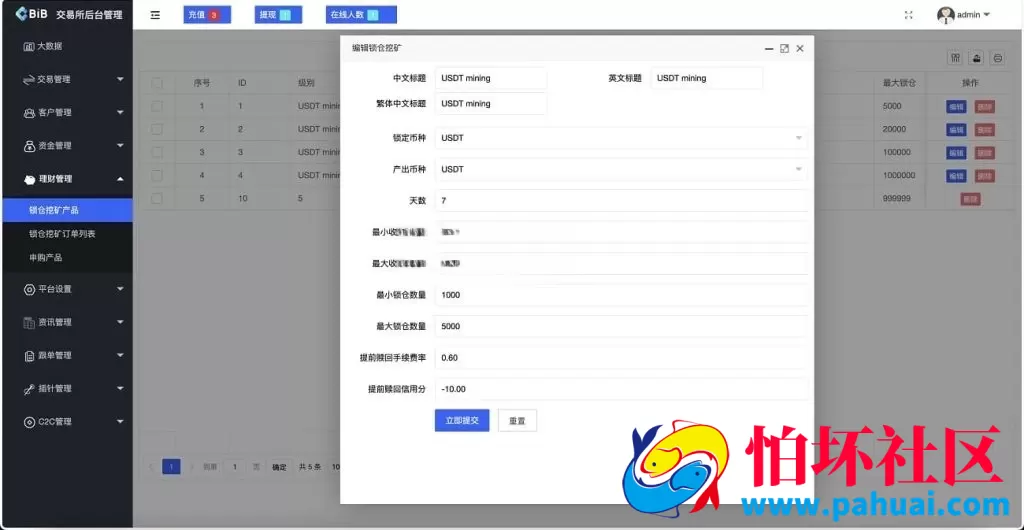This screenshot has width=1024, height=530.
Task: Expand the 插针管理 sidebar menu
Action: pos(120,388)
